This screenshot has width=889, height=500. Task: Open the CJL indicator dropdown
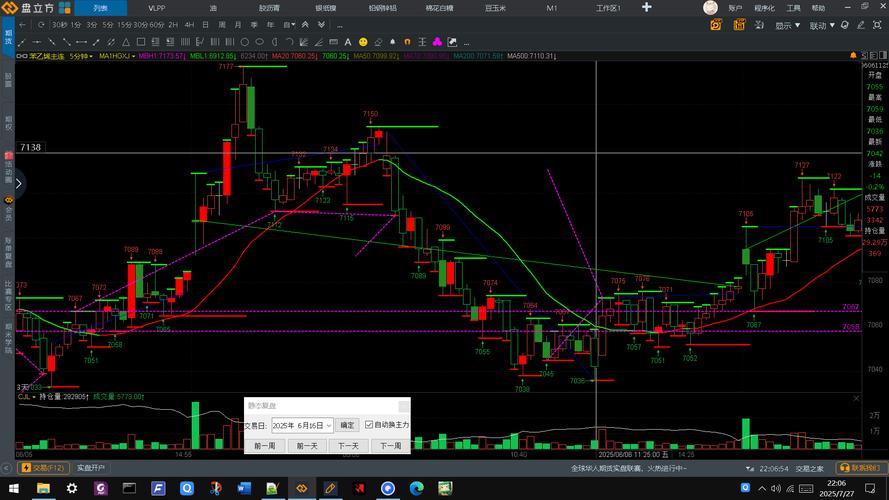(x=26, y=397)
